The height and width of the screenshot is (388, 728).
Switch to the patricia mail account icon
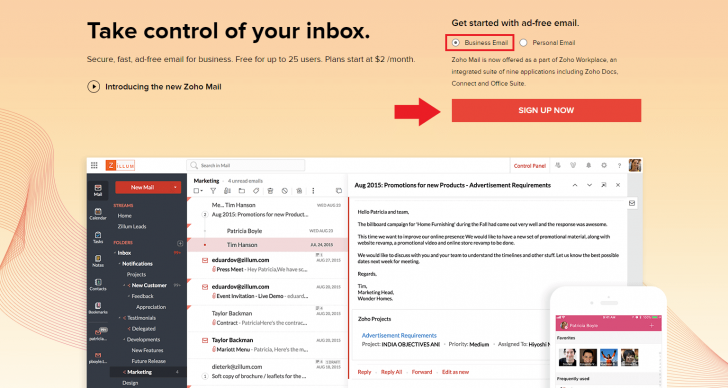coord(98,334)
